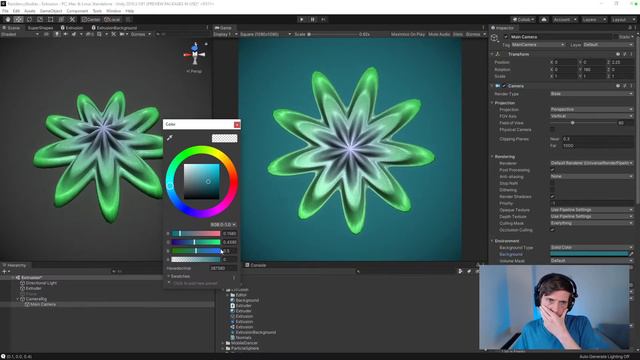Open the Collab dropdown

[523, 19]
